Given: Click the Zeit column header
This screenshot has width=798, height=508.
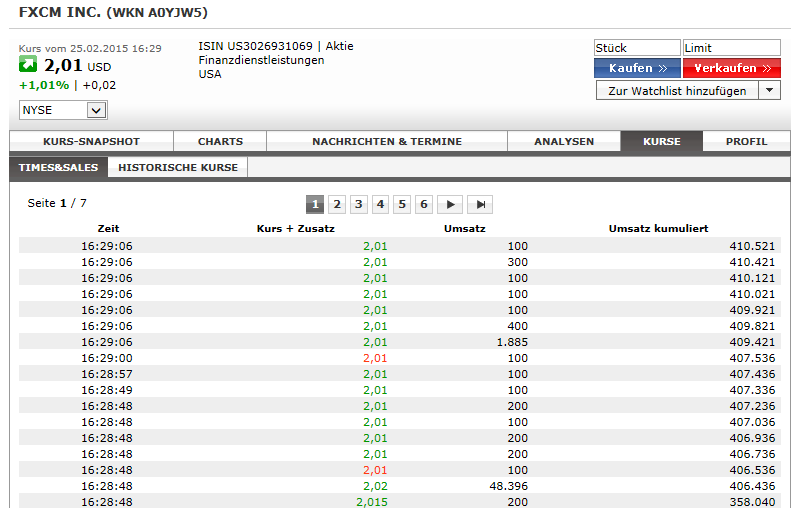Looking at the screenshot, I should 108,229.
